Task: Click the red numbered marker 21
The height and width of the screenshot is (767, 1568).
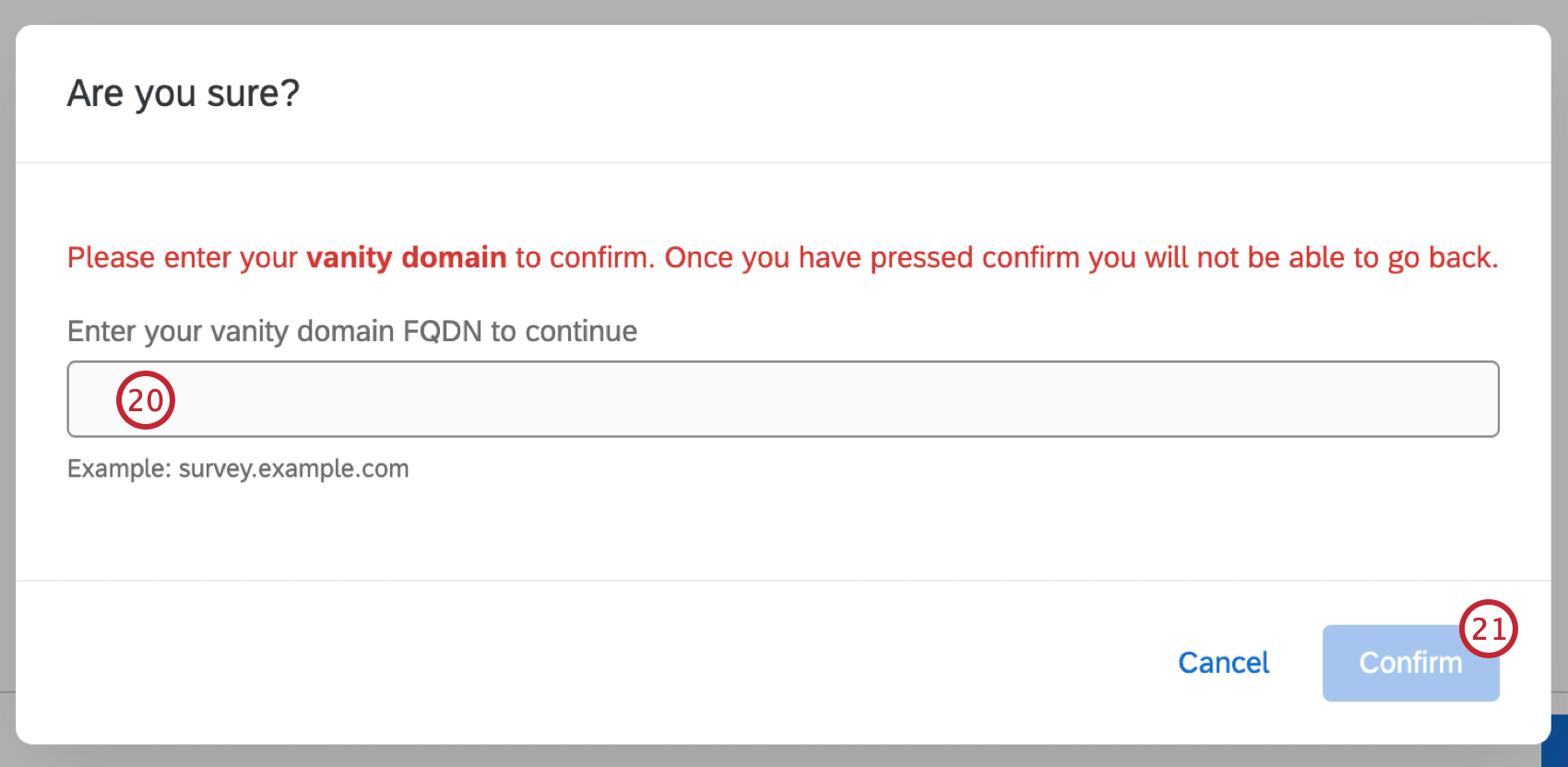Action: pos(1489,630)
